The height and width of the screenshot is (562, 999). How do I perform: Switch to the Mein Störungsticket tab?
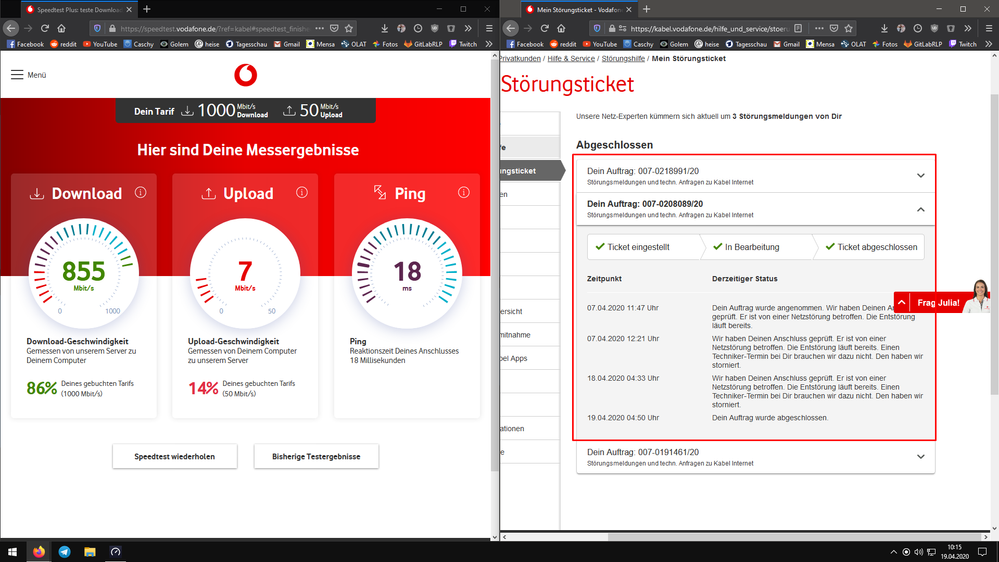point(579,10)
